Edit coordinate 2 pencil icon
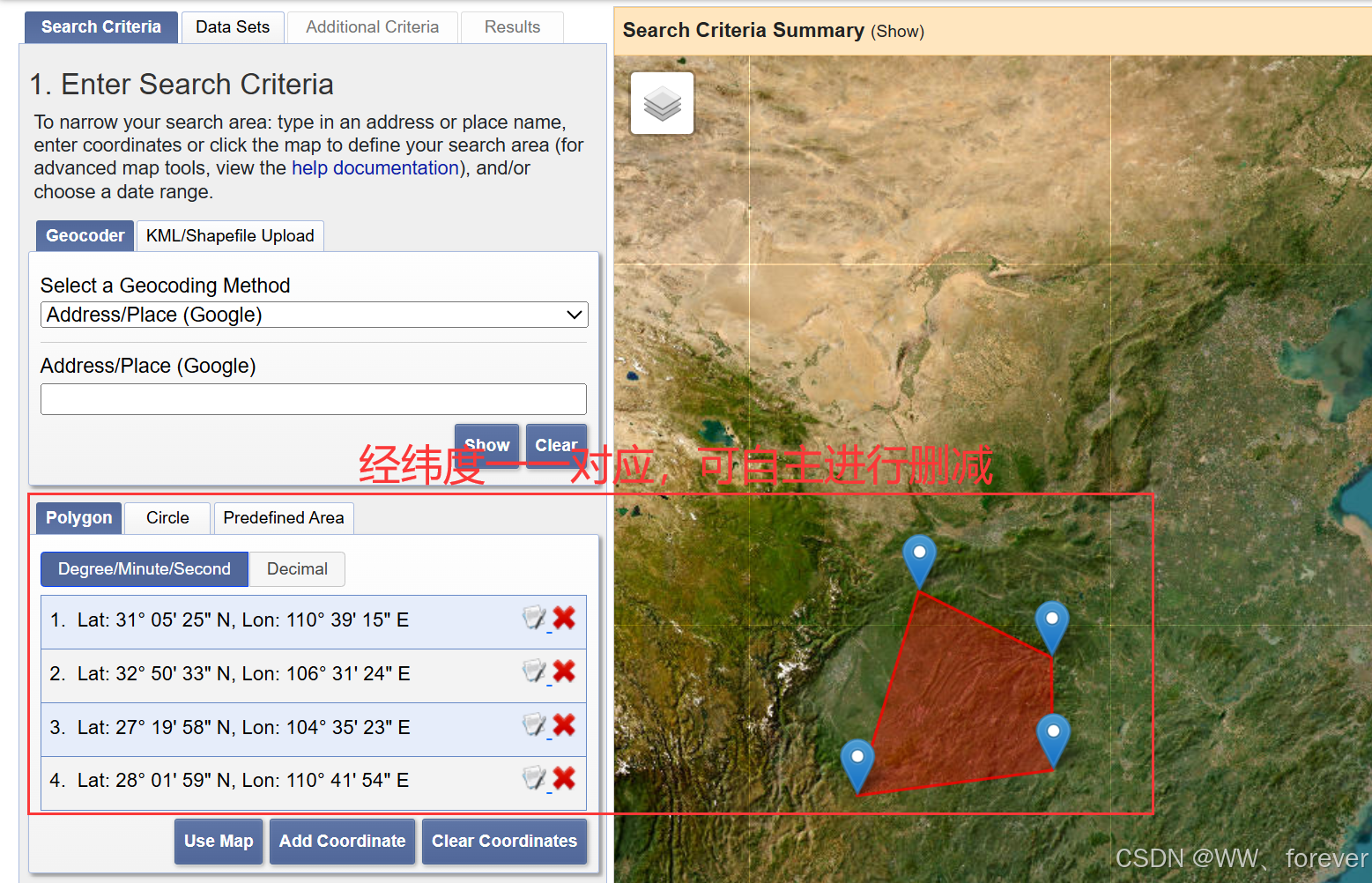The width and height of the screenshot is (1372, 883). tap(535, 672)
